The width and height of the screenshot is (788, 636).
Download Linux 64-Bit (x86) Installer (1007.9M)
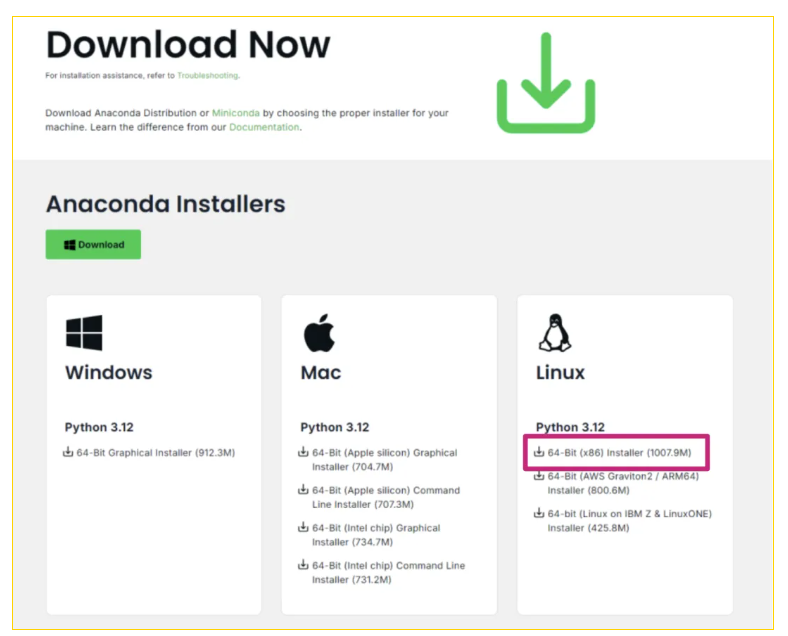coord(619,453)
